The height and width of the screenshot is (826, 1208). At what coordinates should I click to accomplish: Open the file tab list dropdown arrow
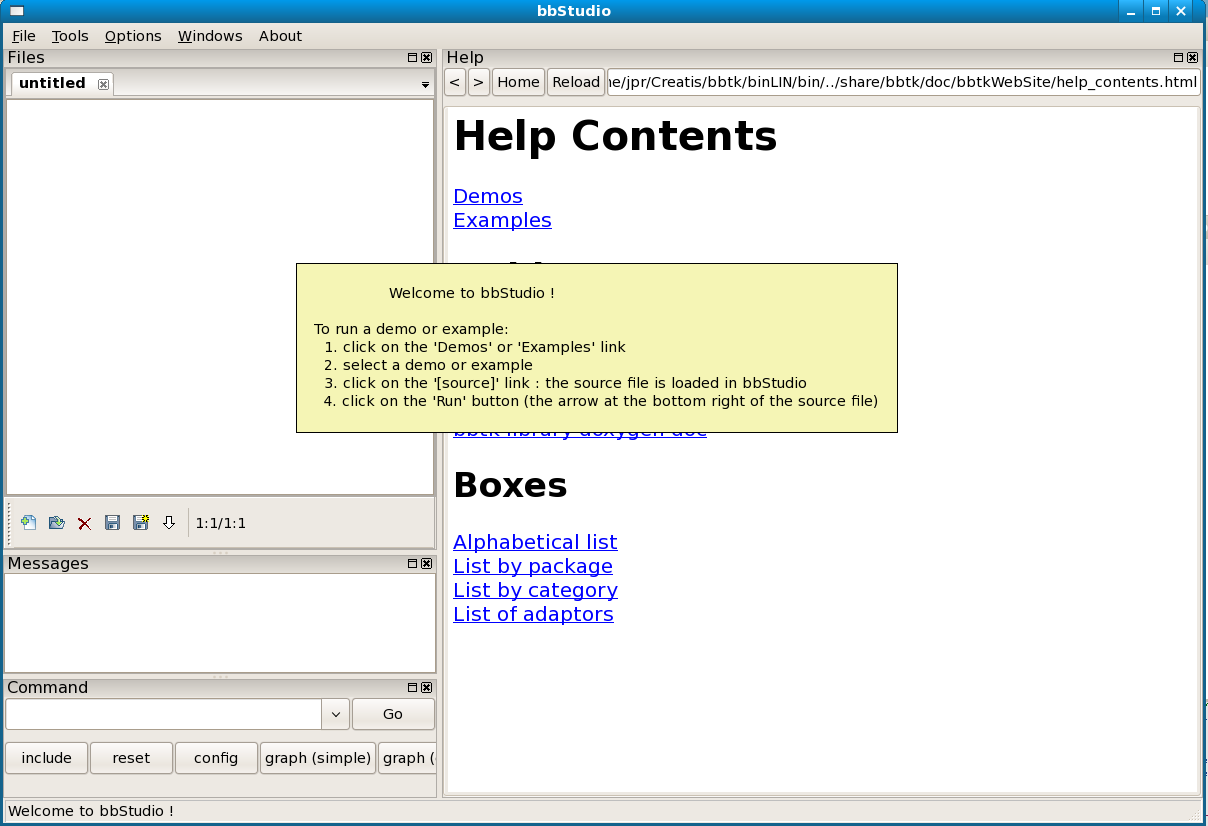pos(425,86)
